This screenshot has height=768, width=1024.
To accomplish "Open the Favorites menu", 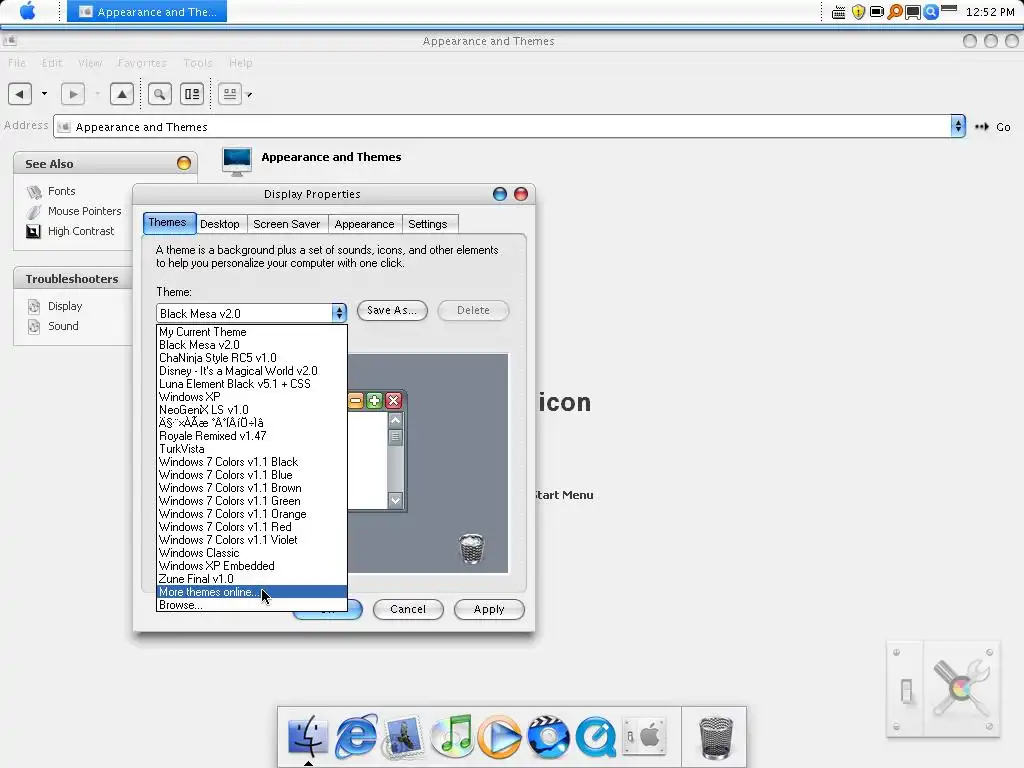I will coord(142,63).
